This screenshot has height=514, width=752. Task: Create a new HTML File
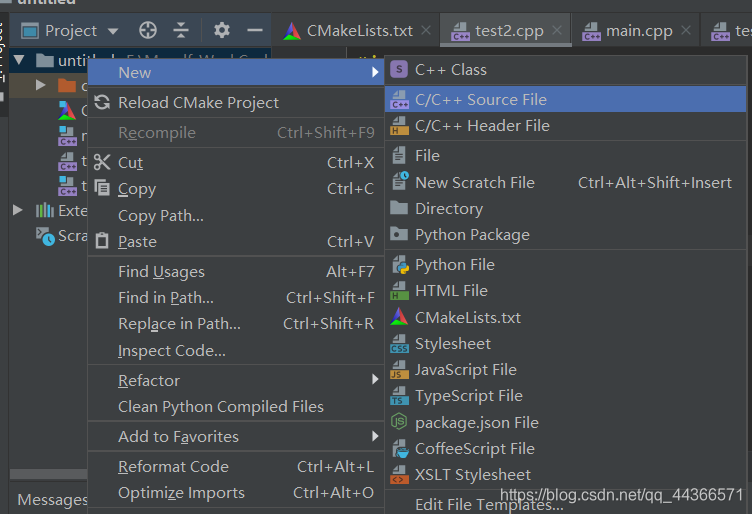(x=565, y=291)
